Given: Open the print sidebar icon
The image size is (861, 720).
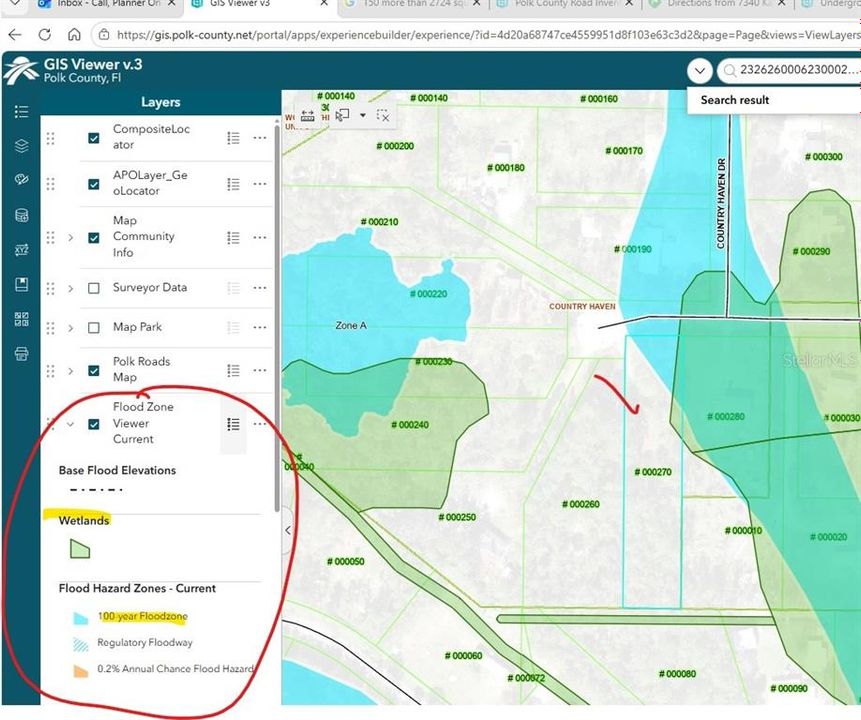Looking at the screenshot, I should 21,354.
